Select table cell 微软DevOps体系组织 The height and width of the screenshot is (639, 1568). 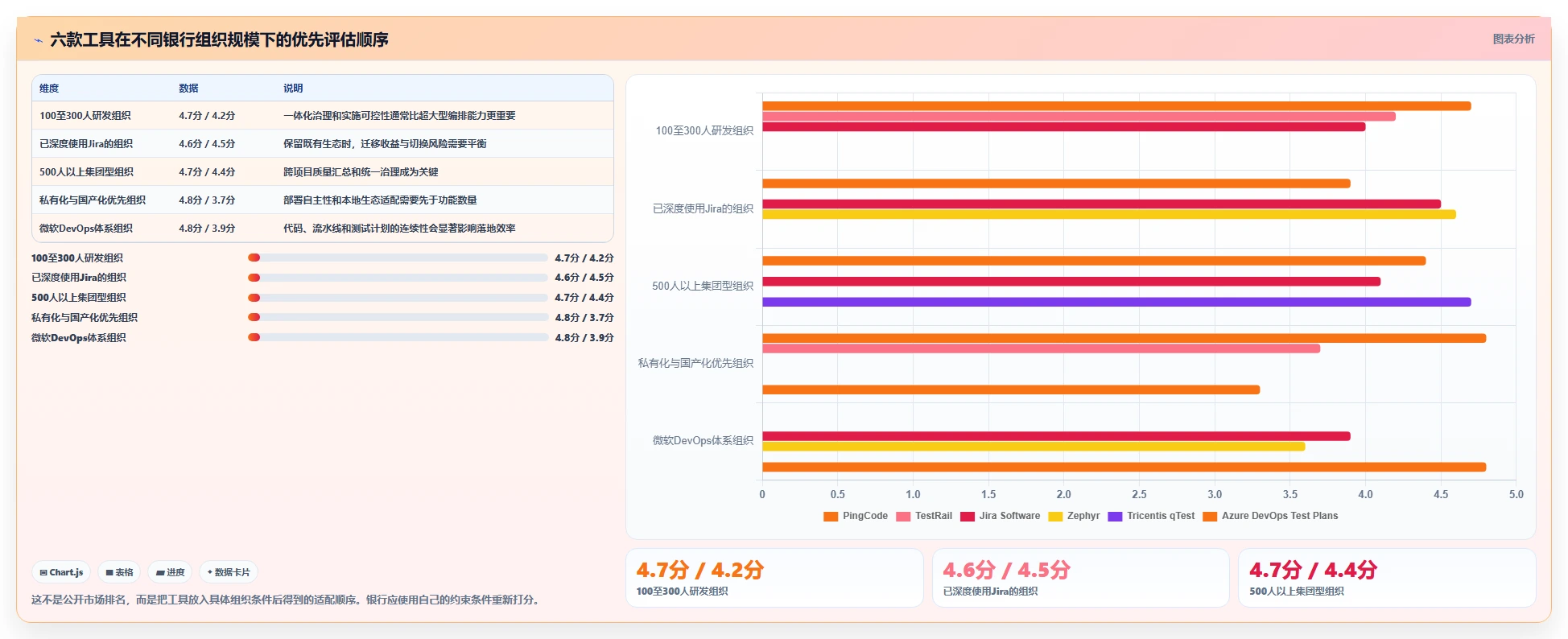86,229
